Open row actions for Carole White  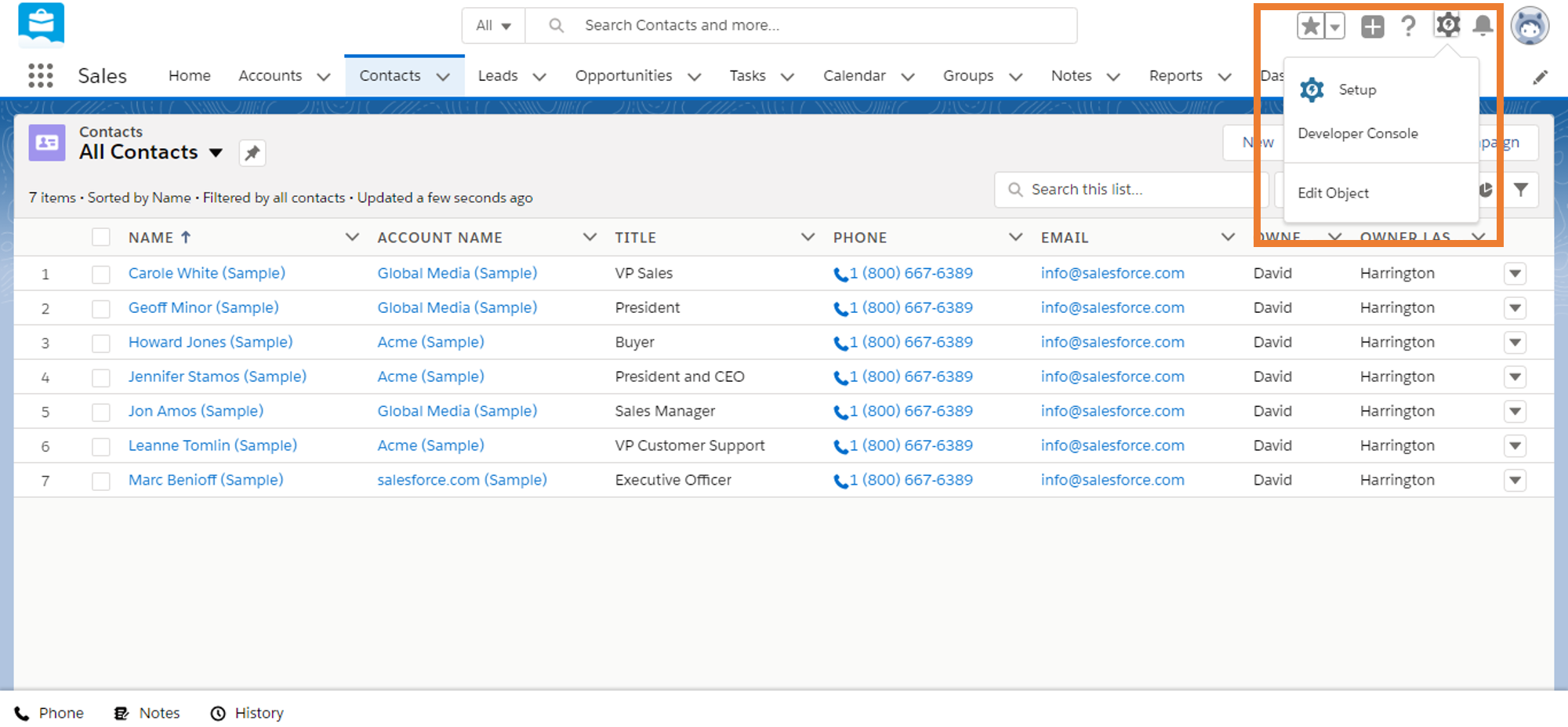(1515, 274)
